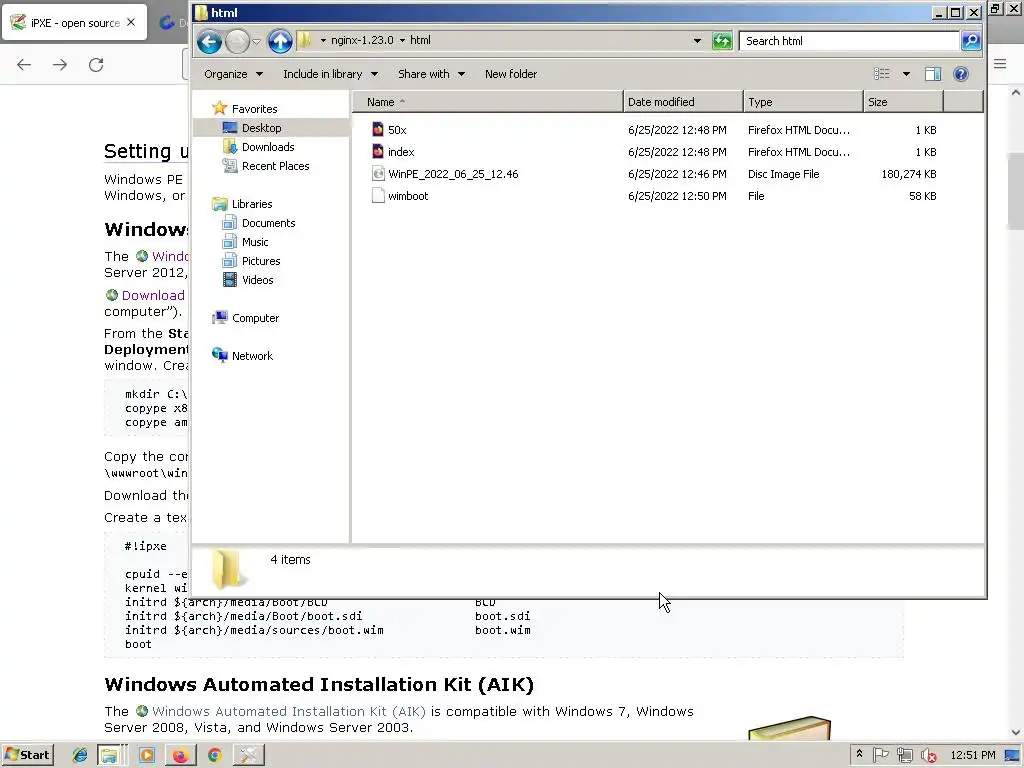Select Libraries in navigation pane
This screenshot has height=768, width=1024.
point(252,204)
